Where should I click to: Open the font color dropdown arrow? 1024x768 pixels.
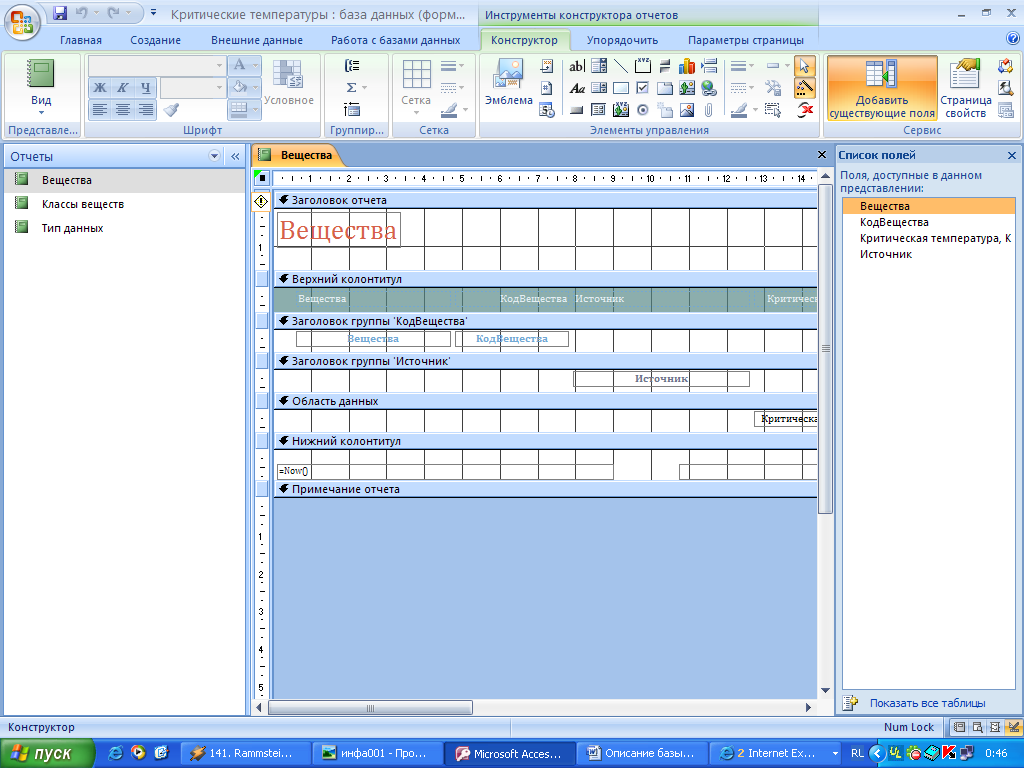point(255,66)
